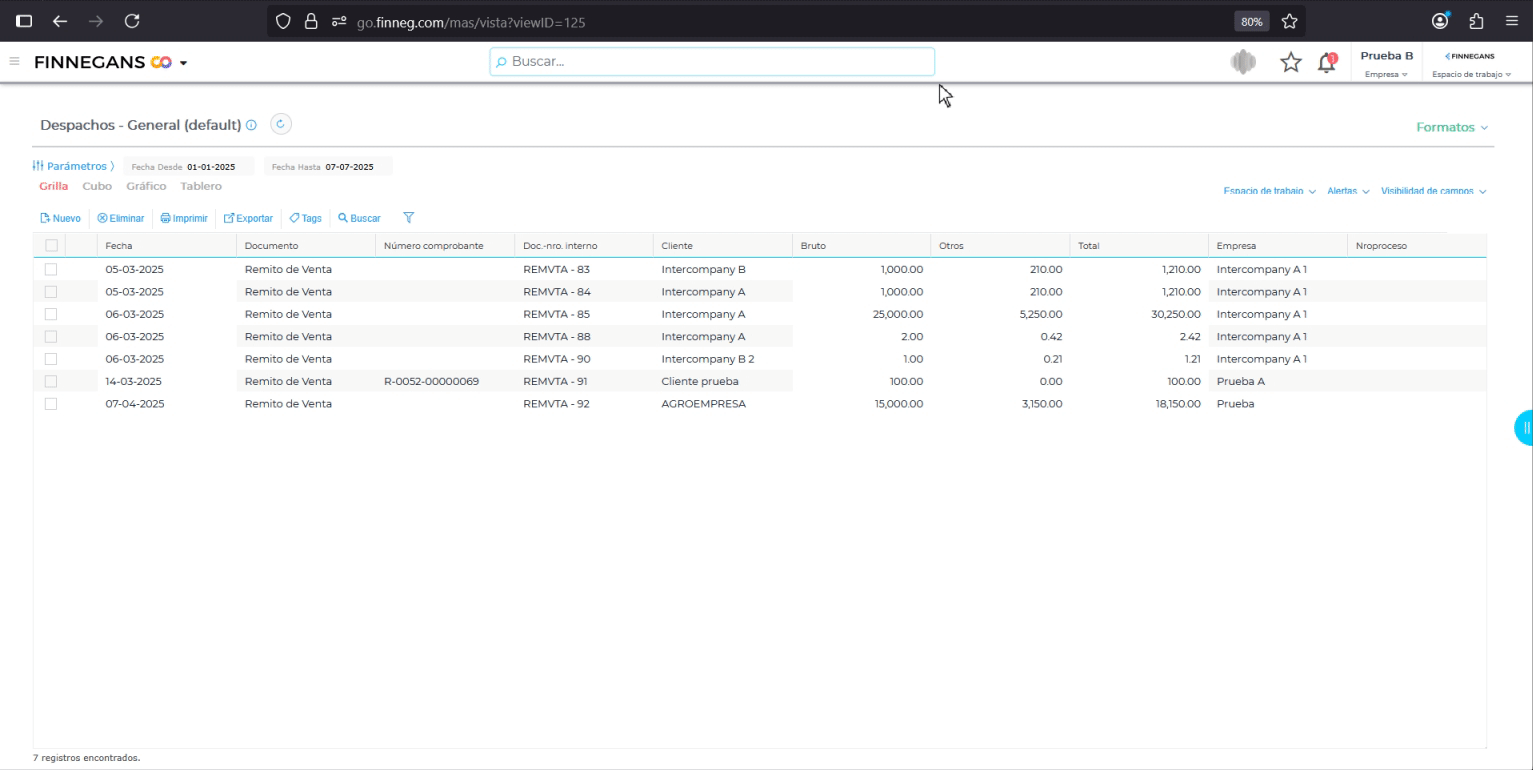Click the Buscar toolbar button
The image size is (1533, 770).
click(x=359, y=218)
